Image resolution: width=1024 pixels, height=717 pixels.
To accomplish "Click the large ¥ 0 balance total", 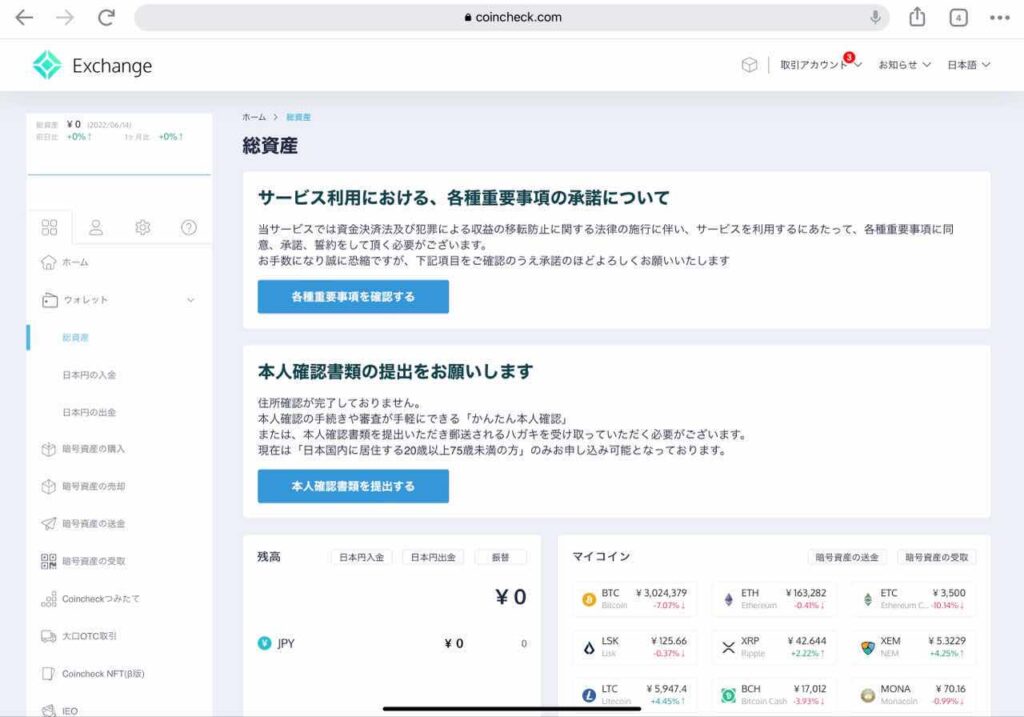I will 511,597.
